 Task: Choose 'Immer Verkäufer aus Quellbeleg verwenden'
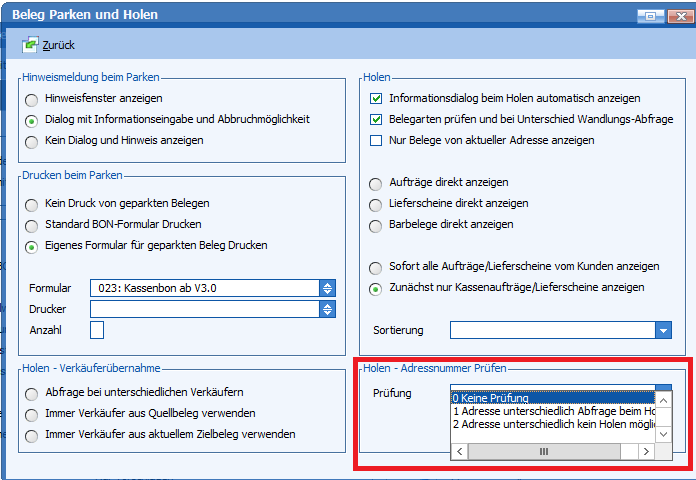click(x=33, y=414)
